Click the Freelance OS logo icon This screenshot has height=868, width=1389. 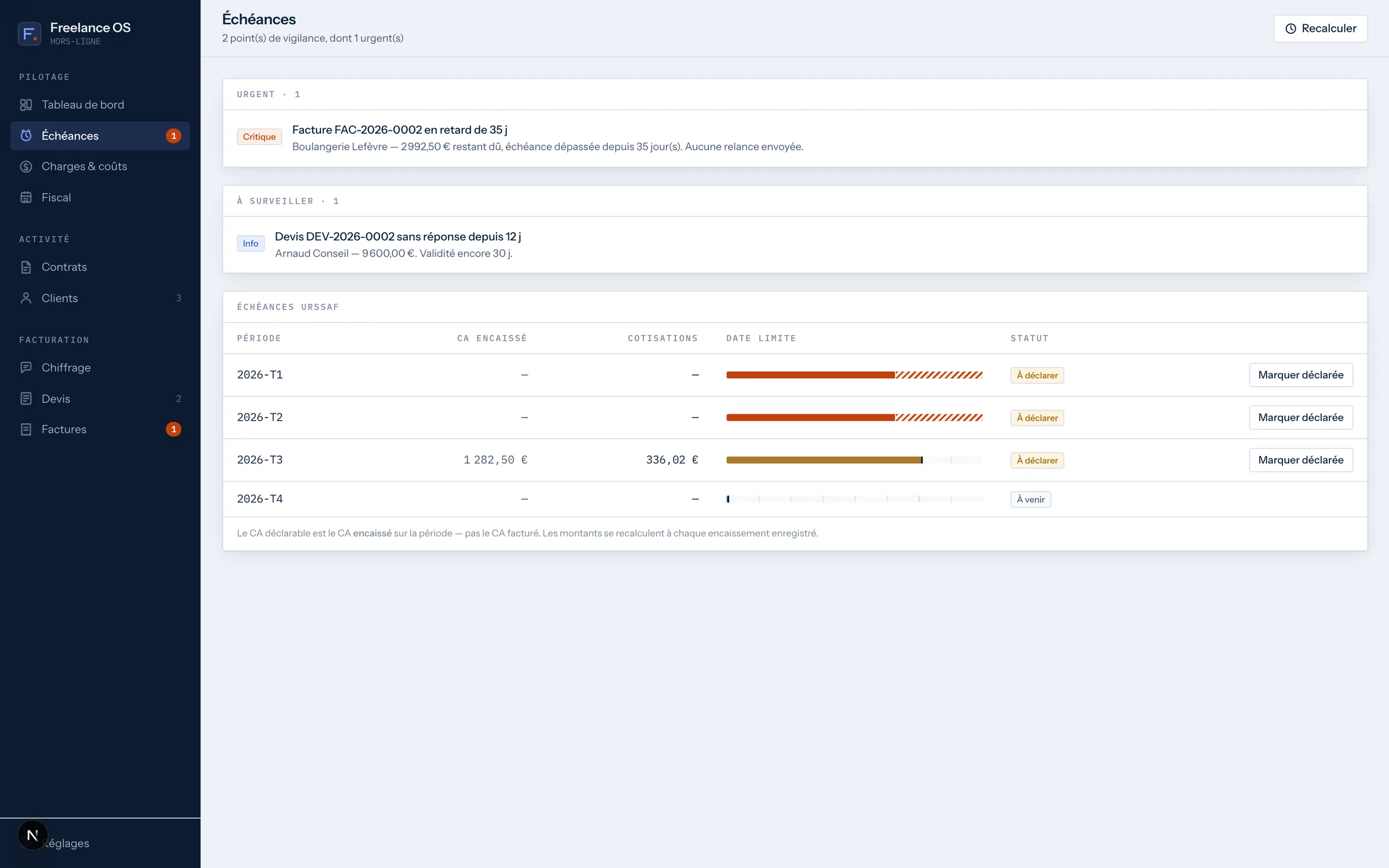tap(29, 34)
